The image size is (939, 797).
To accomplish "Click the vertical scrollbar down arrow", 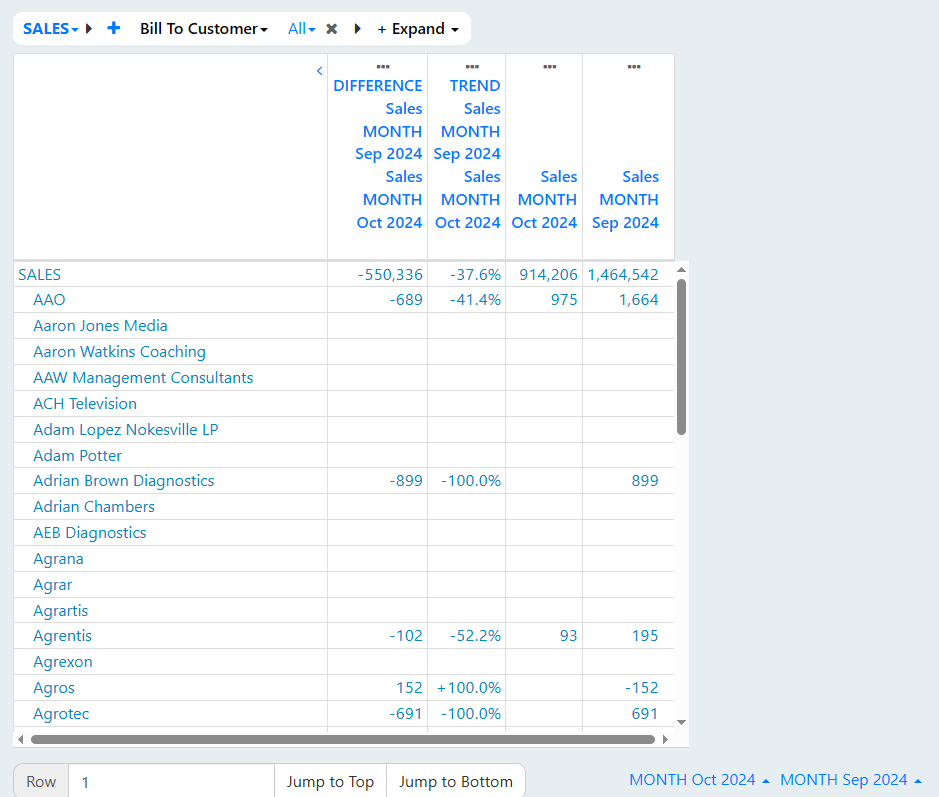I will 681,722.
